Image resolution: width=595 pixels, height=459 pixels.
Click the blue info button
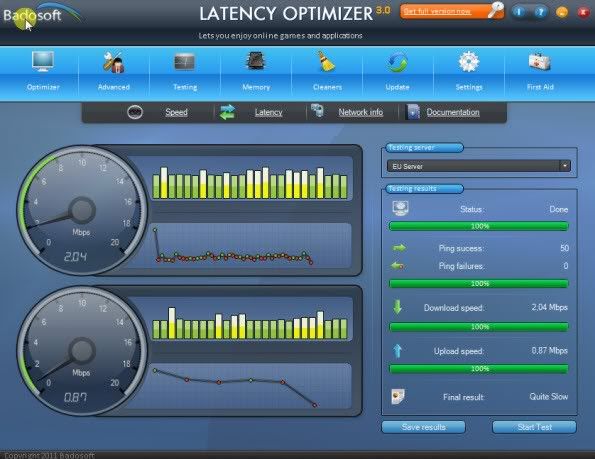[519, 12]
